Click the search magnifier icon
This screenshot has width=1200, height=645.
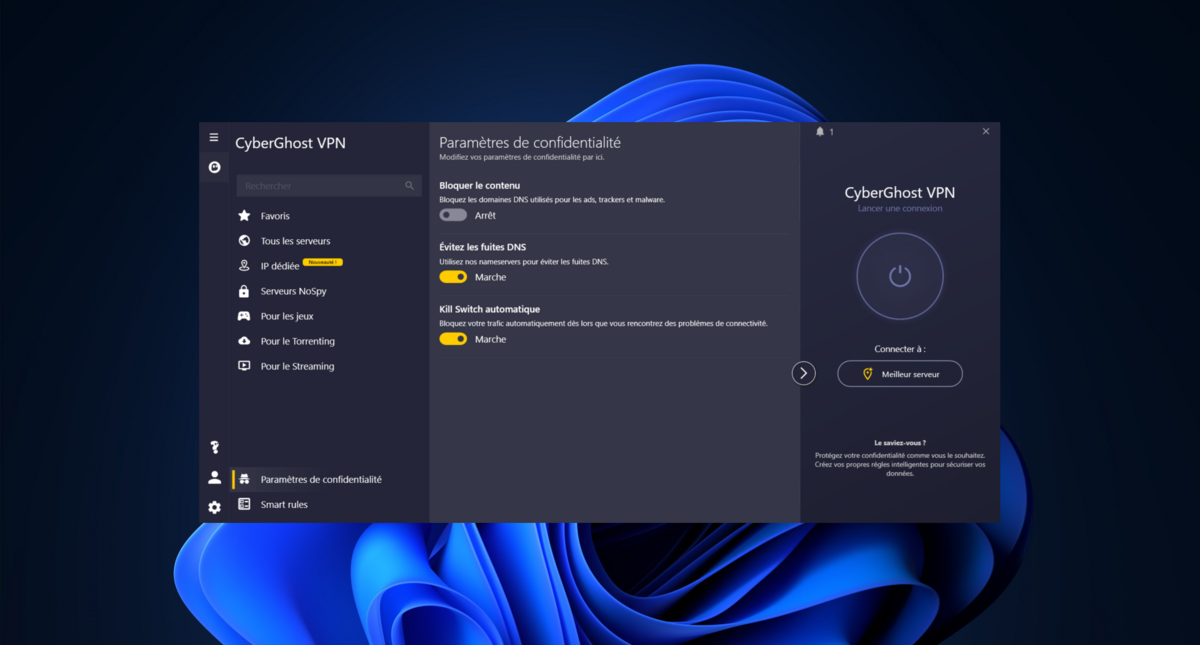click(x=410, y=186)
